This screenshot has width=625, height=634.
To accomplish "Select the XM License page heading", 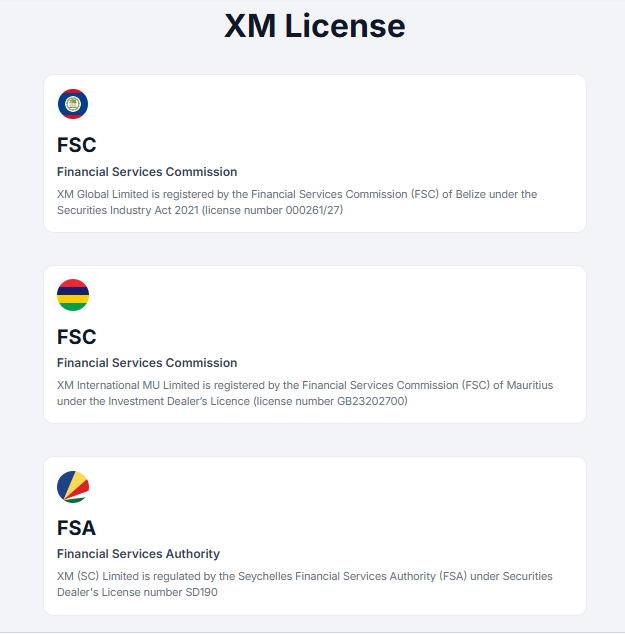I will pos(315,26).
